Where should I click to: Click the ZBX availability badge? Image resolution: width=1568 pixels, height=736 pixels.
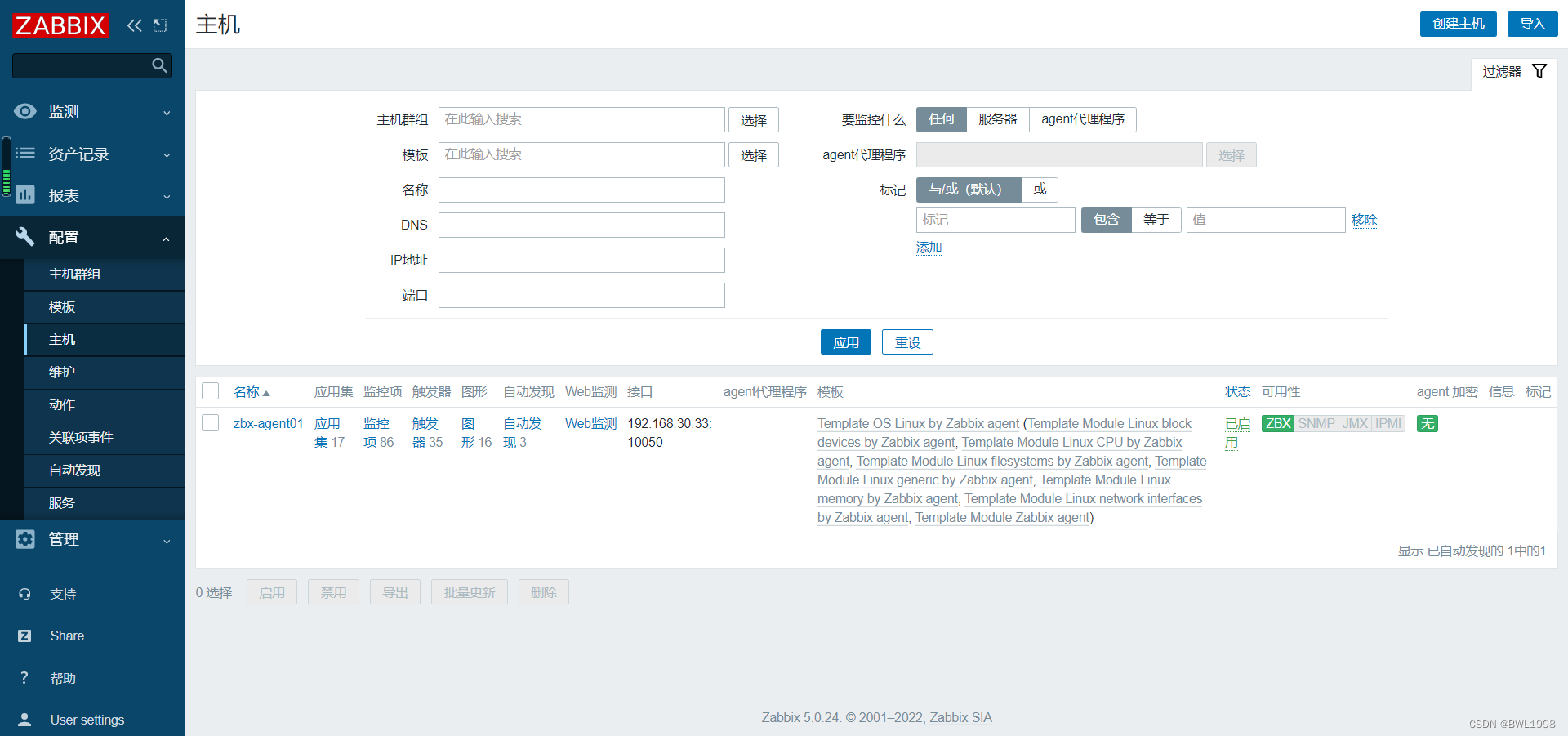click(x=1278, y=423)
